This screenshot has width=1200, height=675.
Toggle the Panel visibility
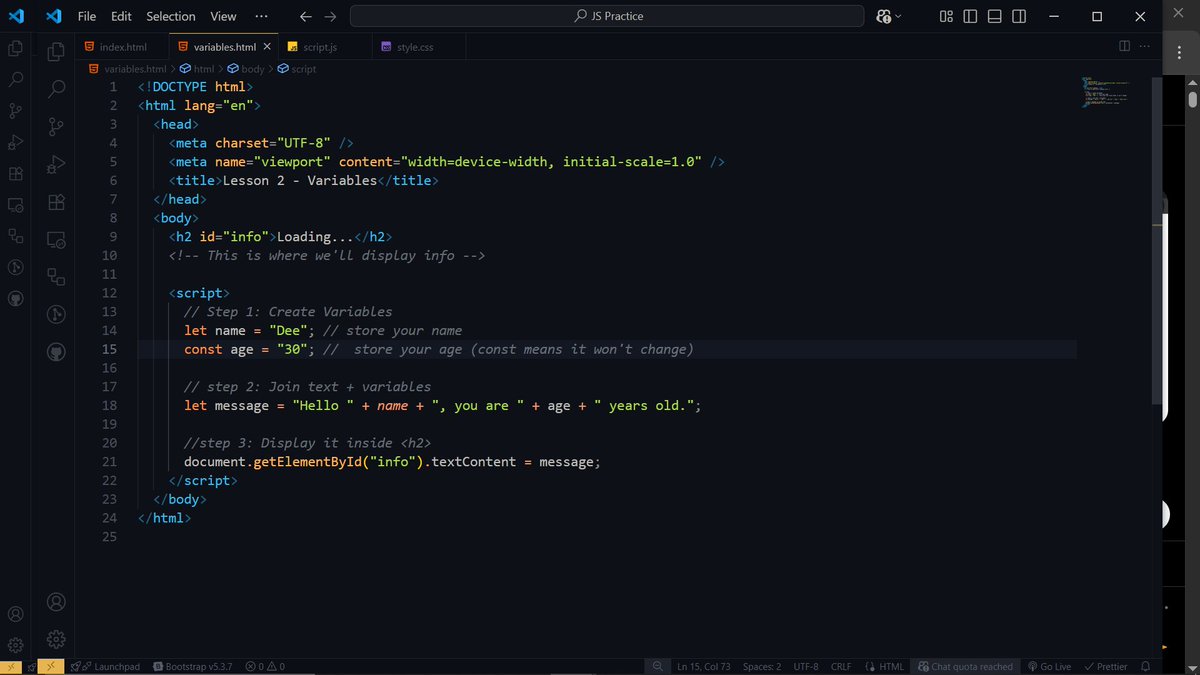(x=993, y=16)
